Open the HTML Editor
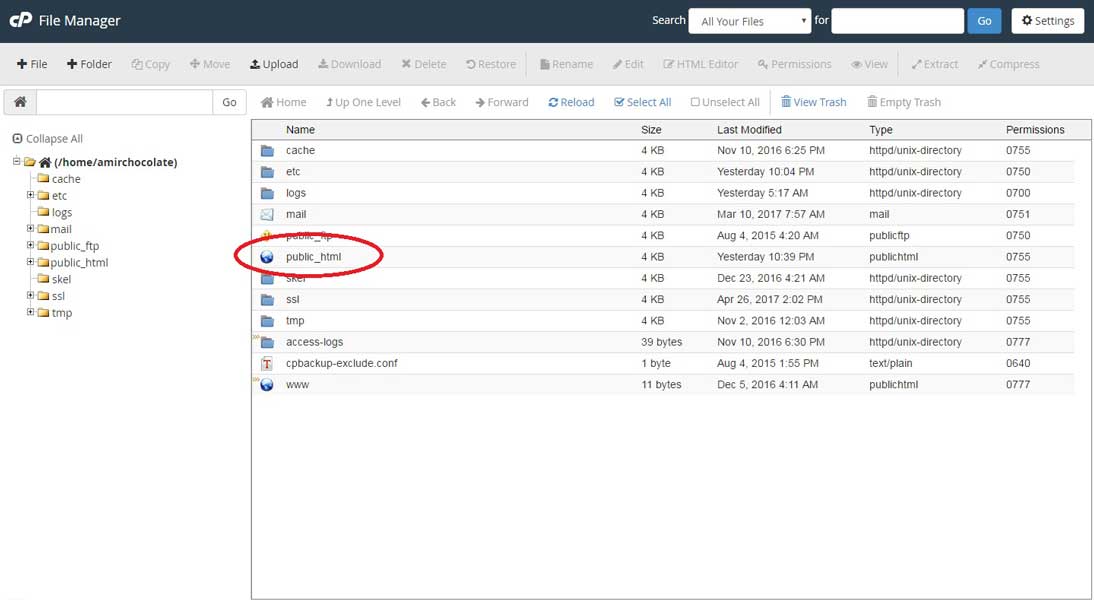Screen dimensions: 1094x600 coord(700,64)
